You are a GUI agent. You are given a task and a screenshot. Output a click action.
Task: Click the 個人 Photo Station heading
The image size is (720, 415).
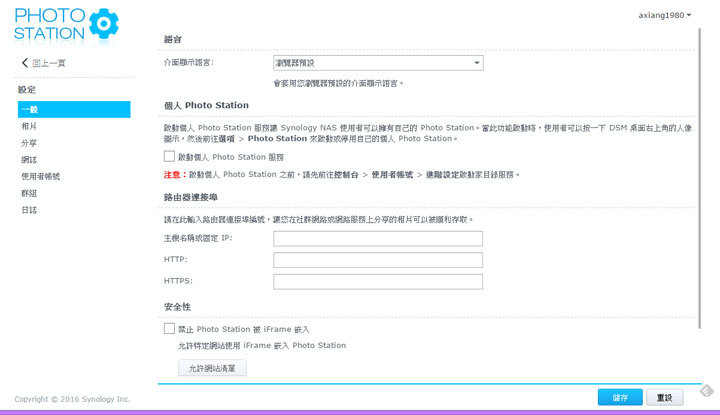coord(206,105)
